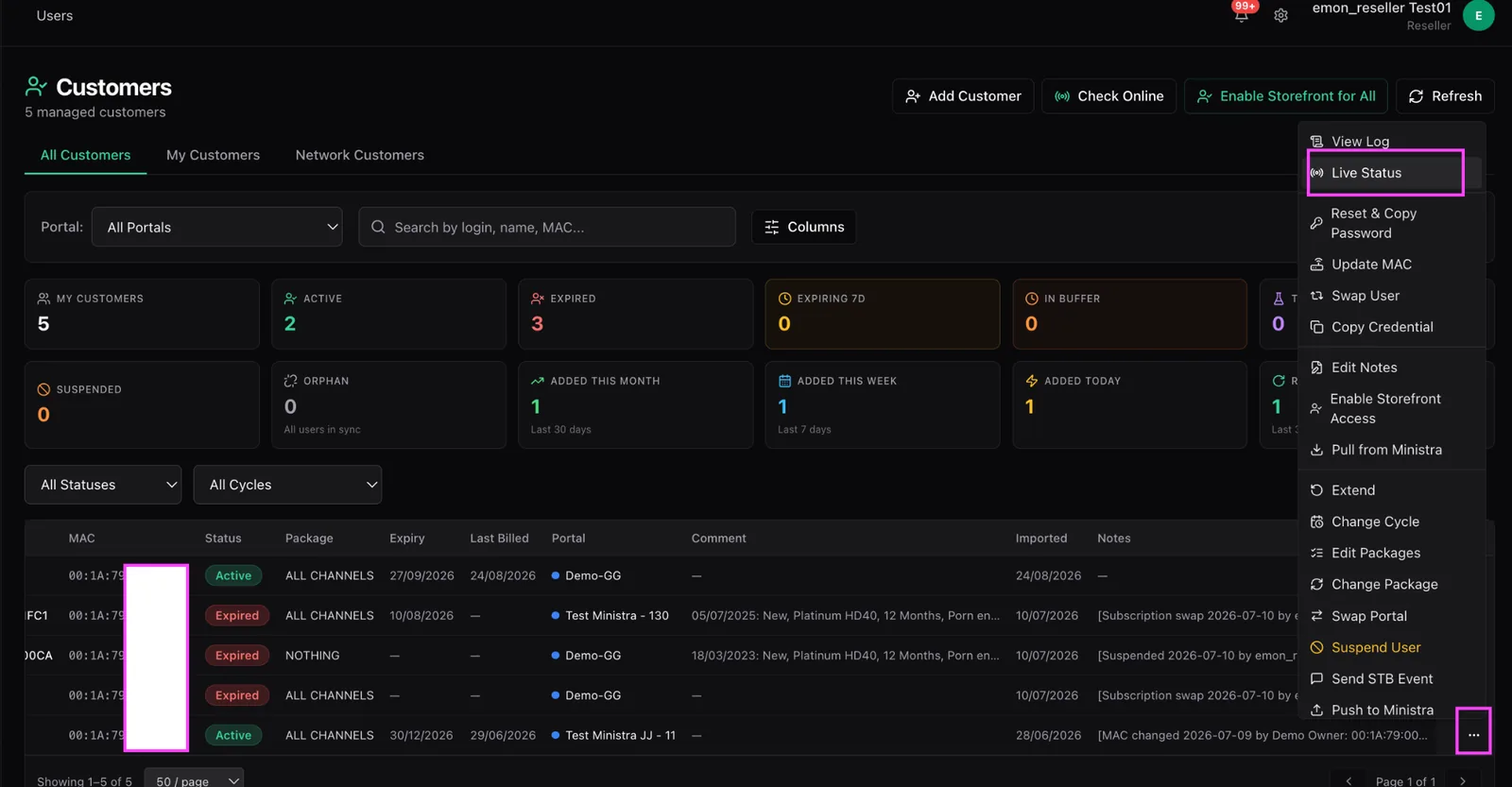Screen dimensions: 1512x787
Task: Go to the next page arrow
Action: 1463,780
